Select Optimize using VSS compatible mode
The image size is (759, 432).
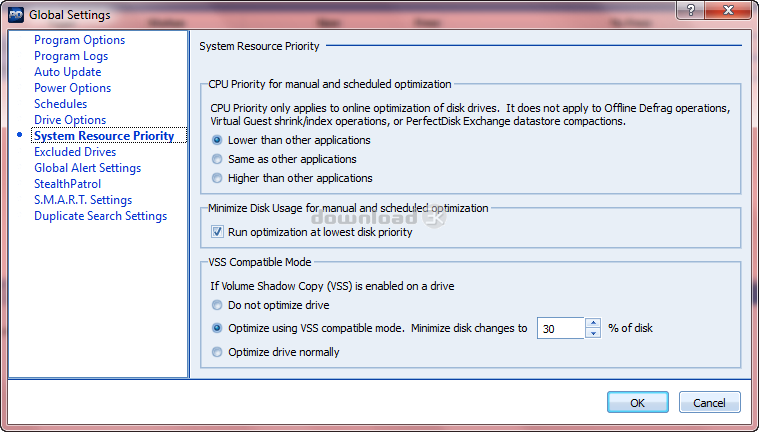[217, 328]
